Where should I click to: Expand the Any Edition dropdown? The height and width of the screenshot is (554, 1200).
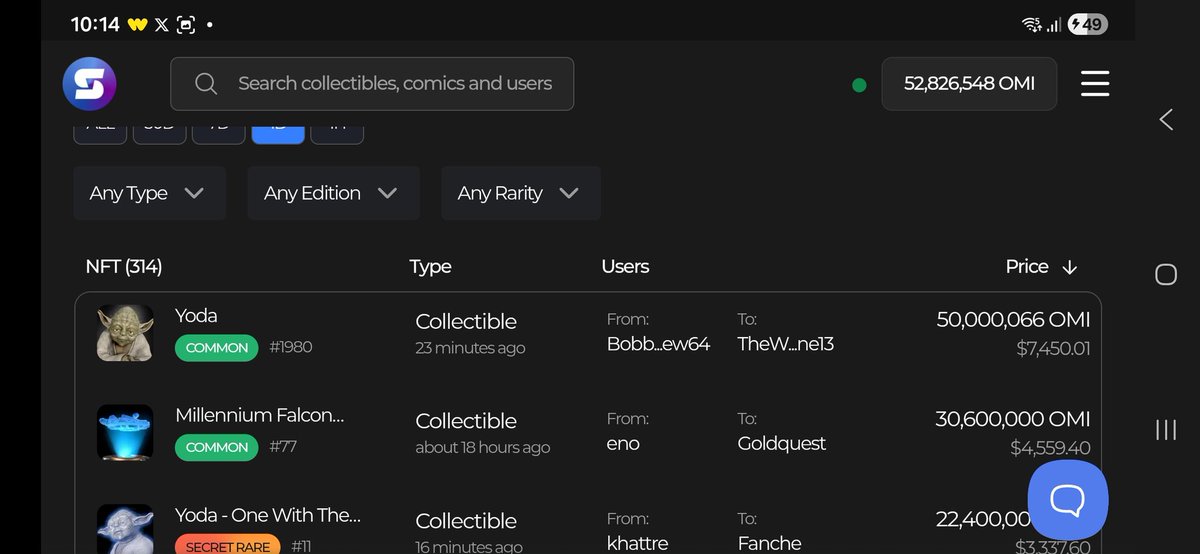click(x=333, y=193)
